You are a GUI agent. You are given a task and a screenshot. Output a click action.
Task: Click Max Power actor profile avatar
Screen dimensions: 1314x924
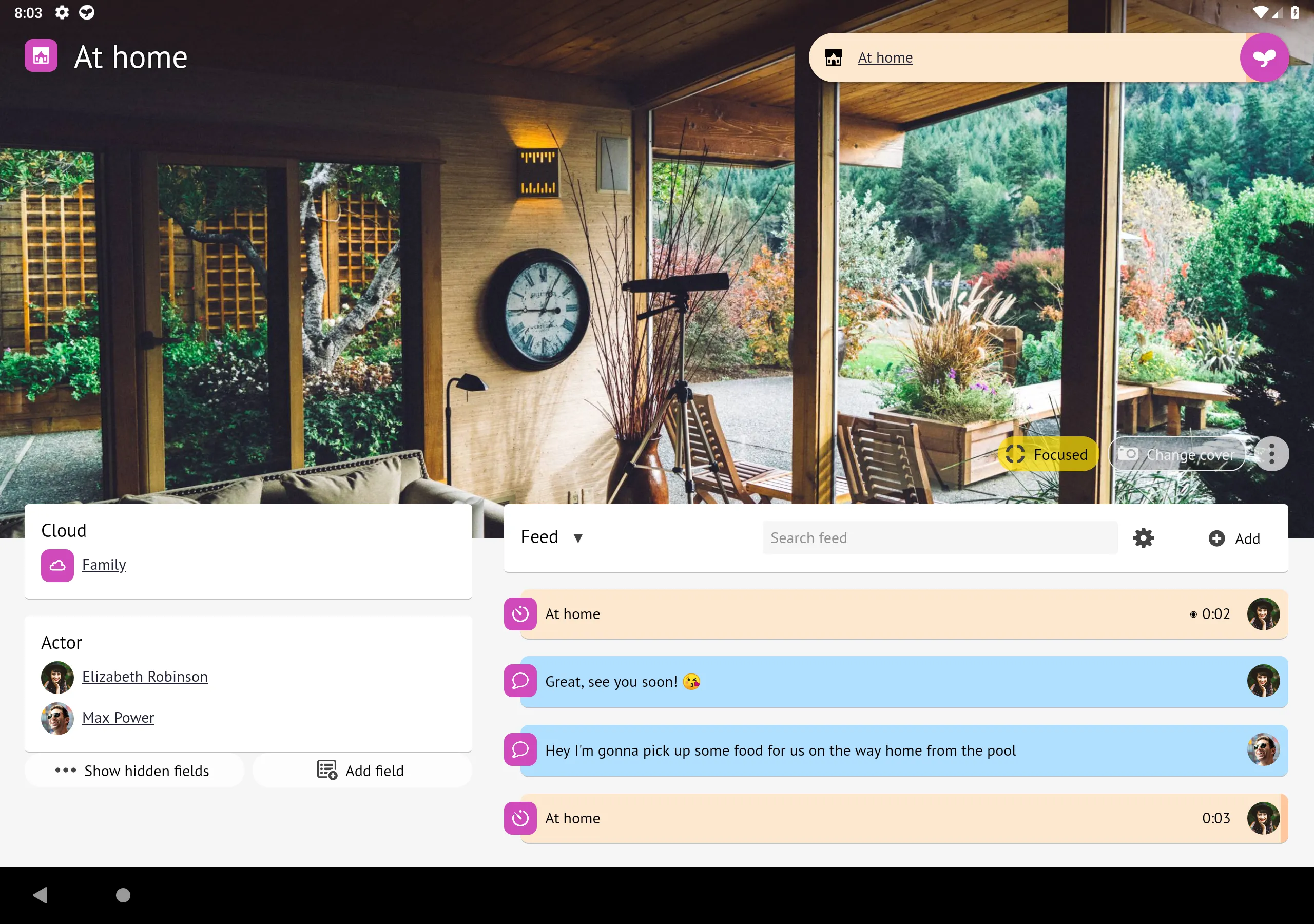click(57, 716)
